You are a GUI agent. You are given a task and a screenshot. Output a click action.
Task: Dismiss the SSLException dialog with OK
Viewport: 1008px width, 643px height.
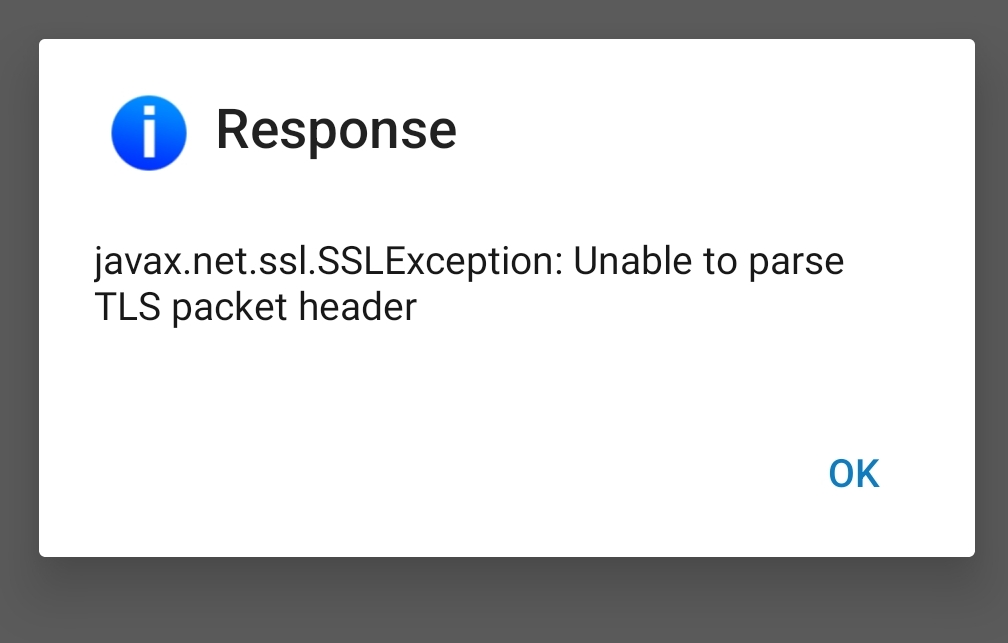tap(853, 473)
